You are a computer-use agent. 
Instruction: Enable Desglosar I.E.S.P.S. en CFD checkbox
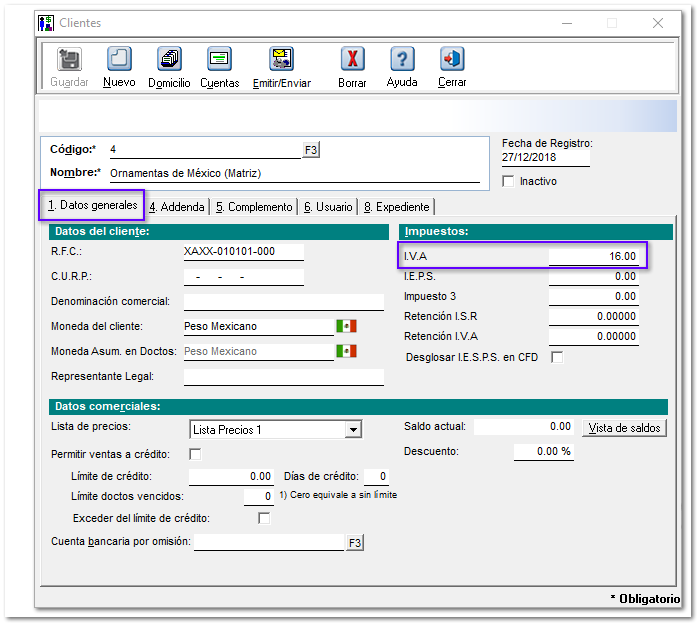coord(557,357)
